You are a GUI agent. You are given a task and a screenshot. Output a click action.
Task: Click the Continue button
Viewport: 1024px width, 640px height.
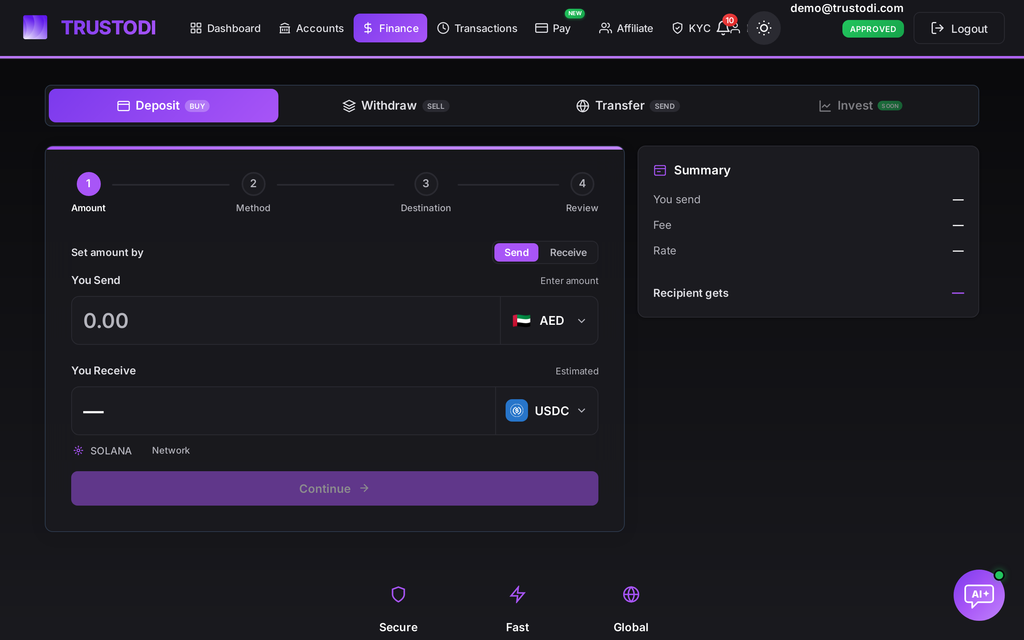tap(334, 488)
